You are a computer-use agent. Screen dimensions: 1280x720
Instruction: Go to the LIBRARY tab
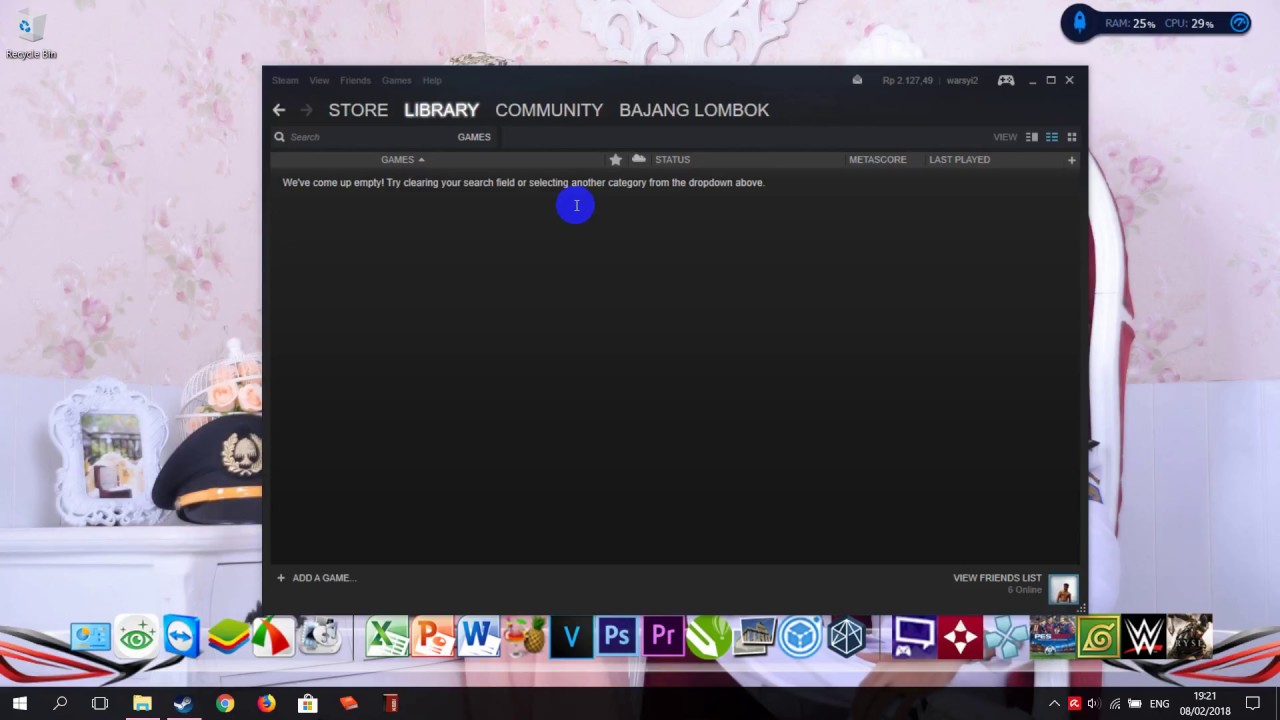coord(441,110)
